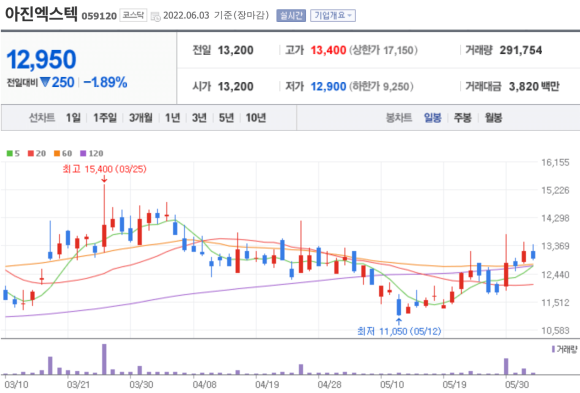
Task: Click the 저가 value 12,900
Action: [328, 86]
